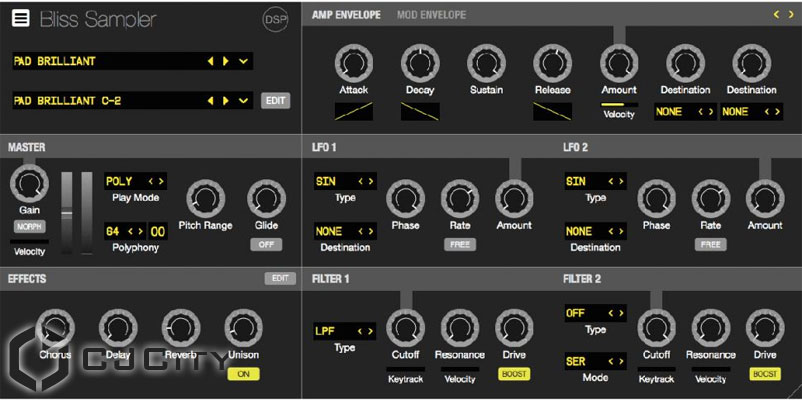Change LFO 2 SIN Type selector

click(595, 181)
